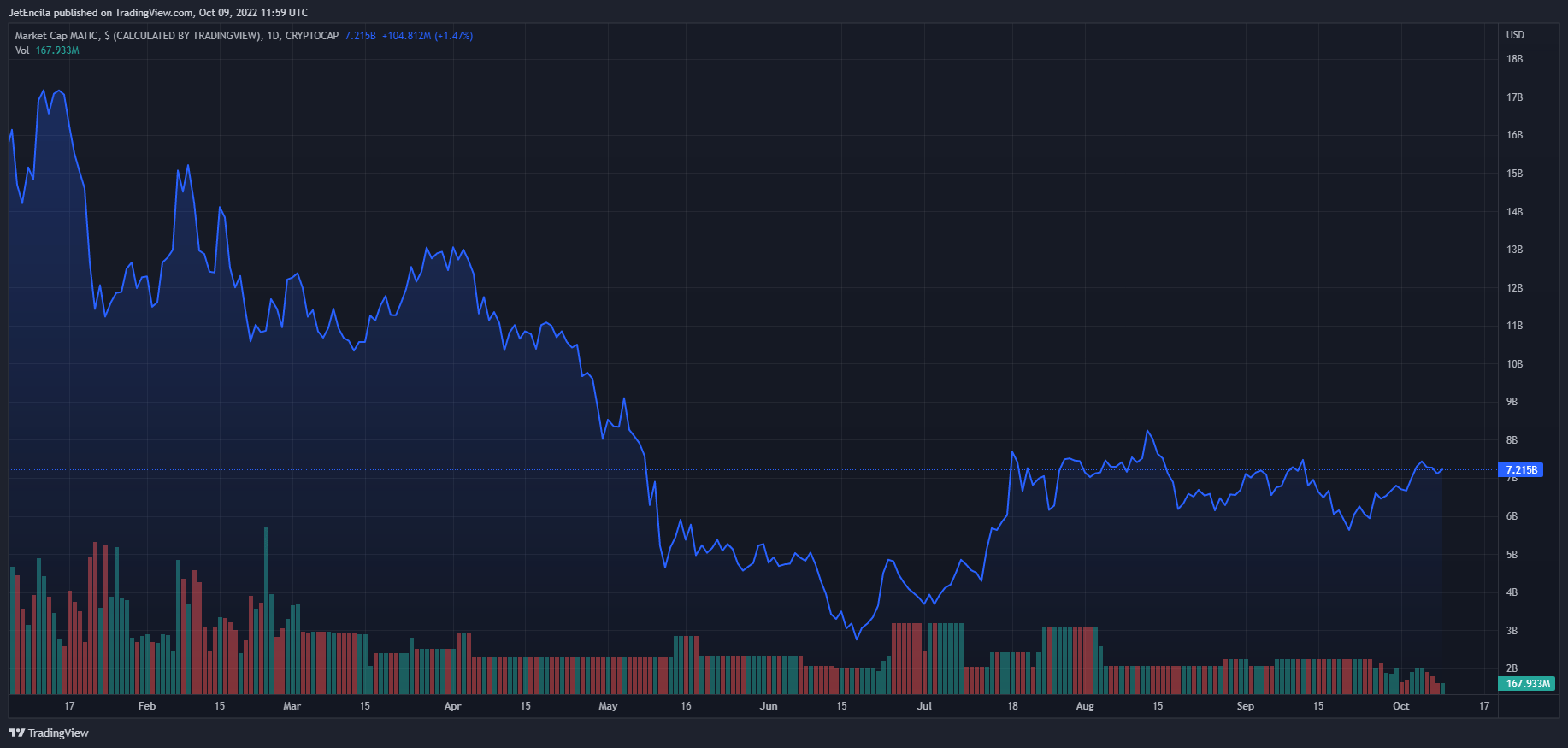The height and width of the screenshot is (748, 1568).
Task: Click the +104.812M (+1.47%) change value
Action: coord(427,36)
